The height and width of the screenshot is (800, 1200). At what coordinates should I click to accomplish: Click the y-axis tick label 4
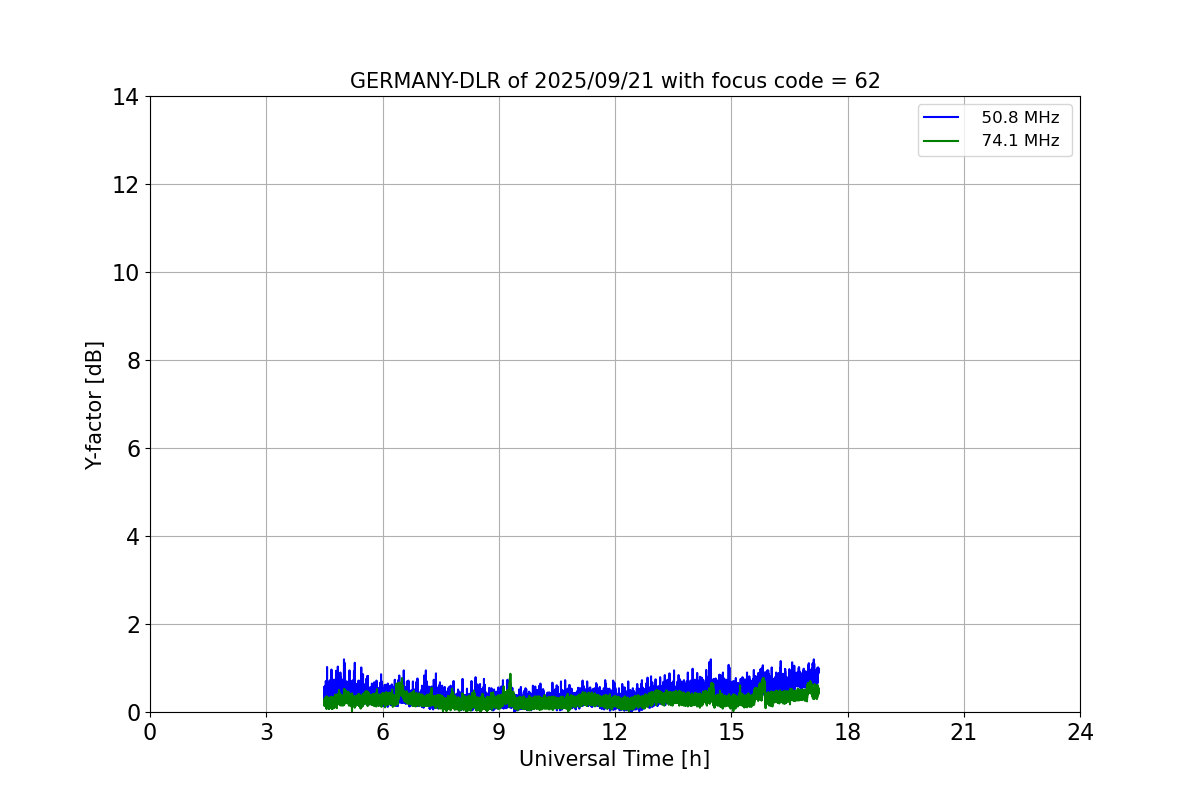coord(132,537)
